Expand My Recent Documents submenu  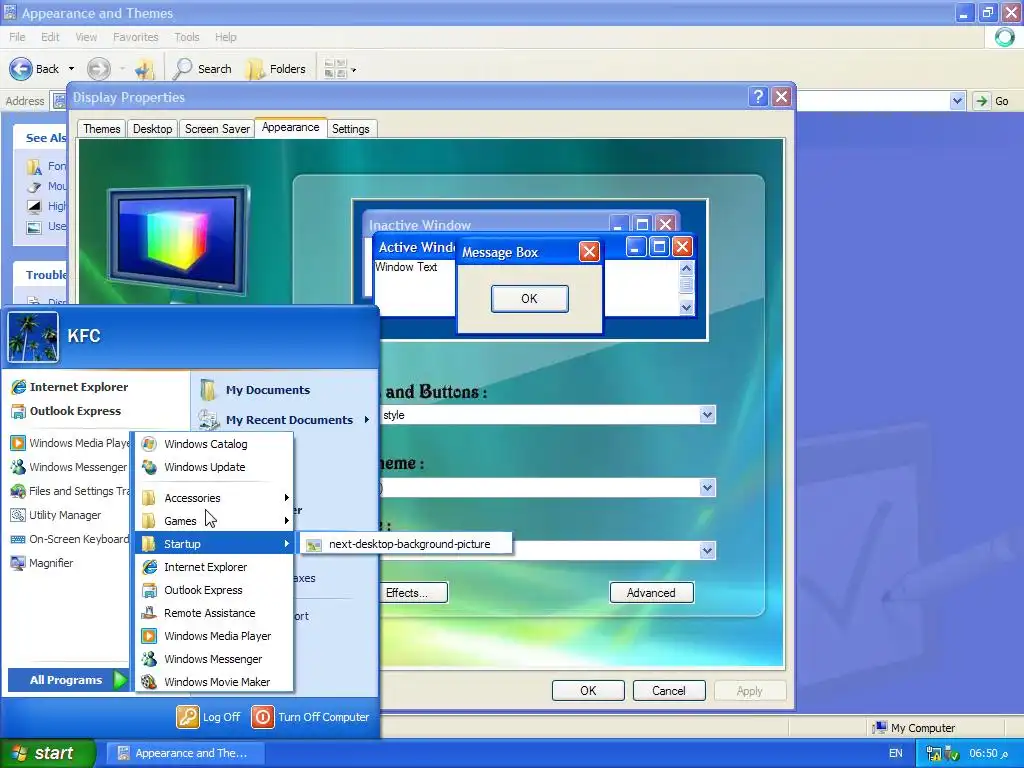coord(285,420)
